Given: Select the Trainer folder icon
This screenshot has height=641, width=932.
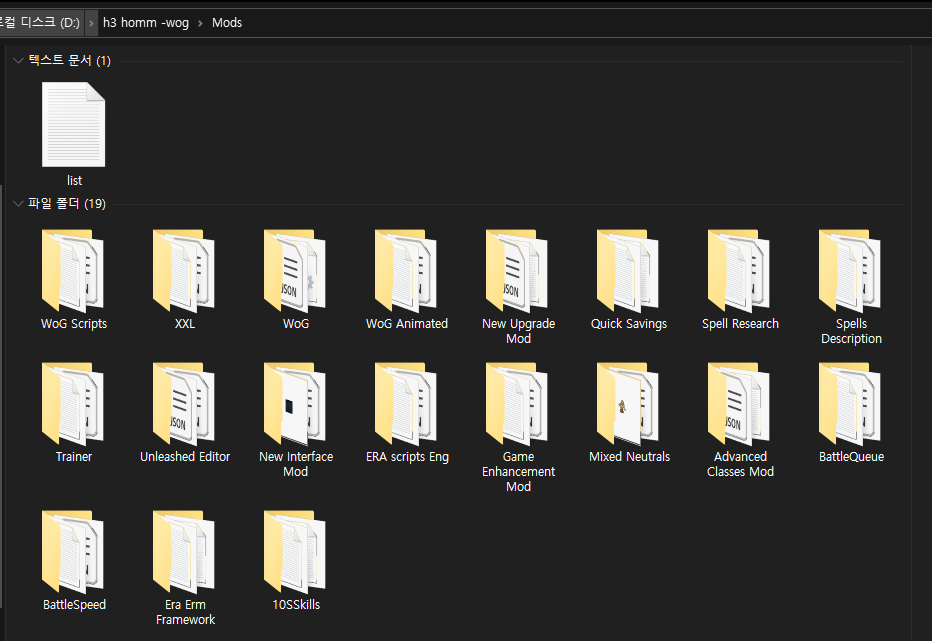Looking at the screenshot, I should [73, 404].
